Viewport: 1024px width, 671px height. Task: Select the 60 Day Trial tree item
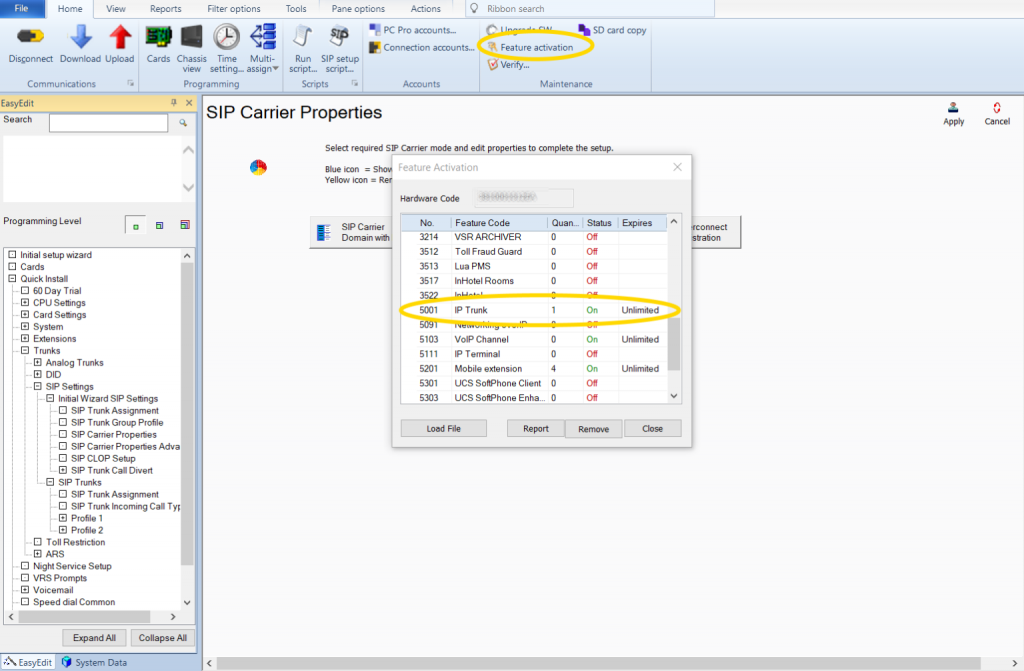point(57,291)
